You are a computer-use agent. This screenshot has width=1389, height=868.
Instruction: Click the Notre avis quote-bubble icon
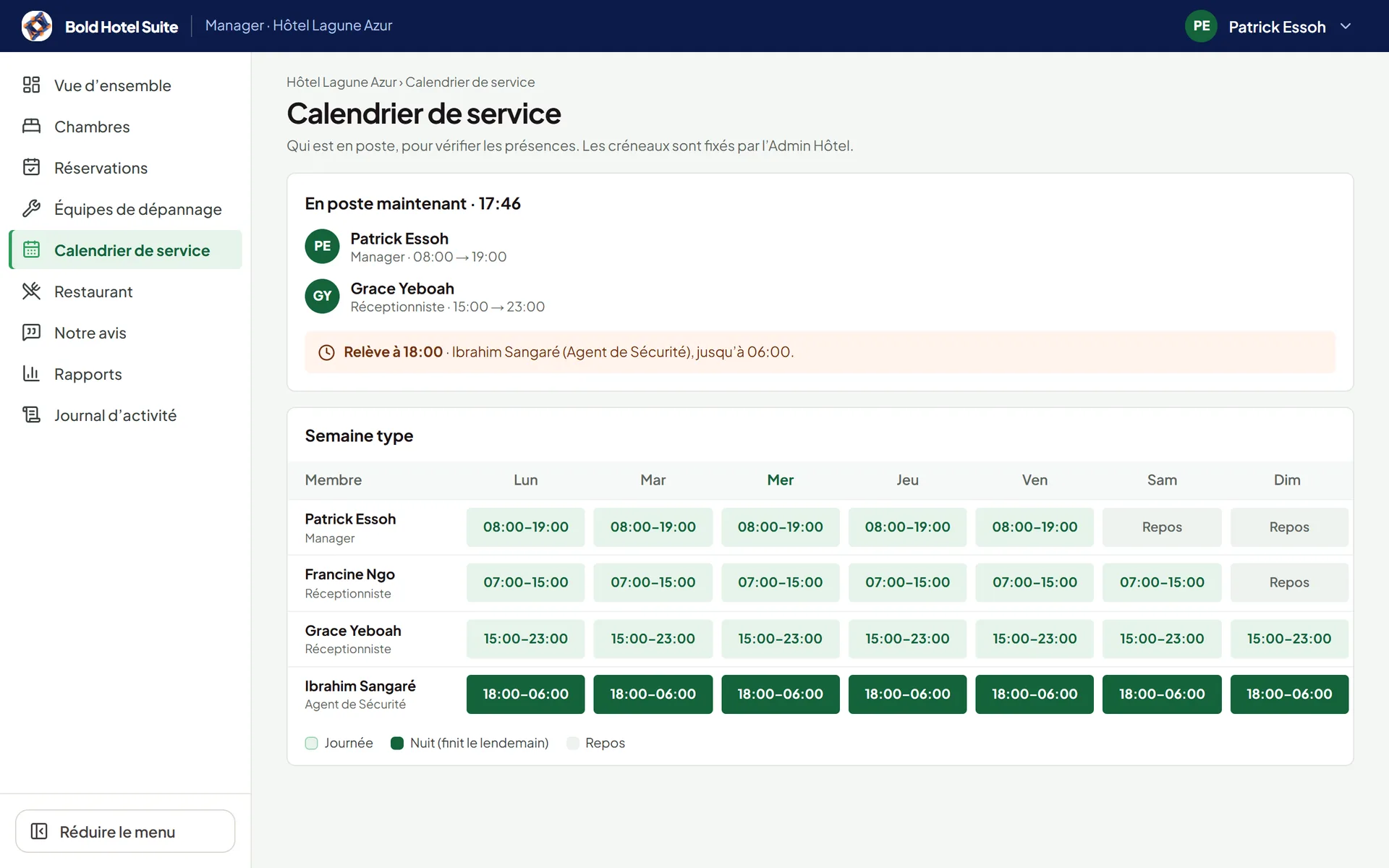pos(31,333)
